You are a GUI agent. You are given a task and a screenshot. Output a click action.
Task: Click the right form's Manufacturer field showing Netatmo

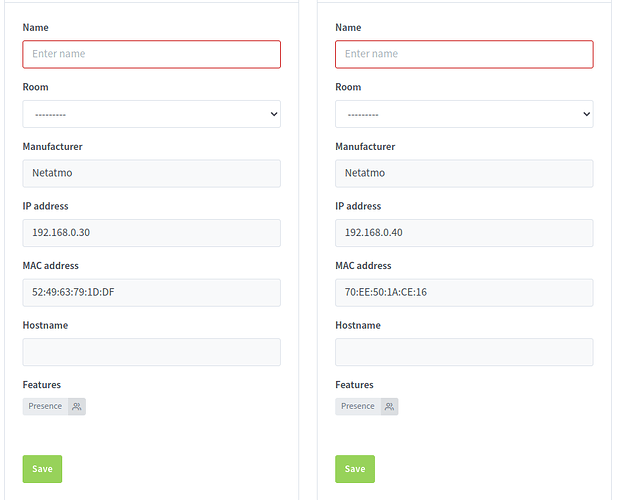463,173
